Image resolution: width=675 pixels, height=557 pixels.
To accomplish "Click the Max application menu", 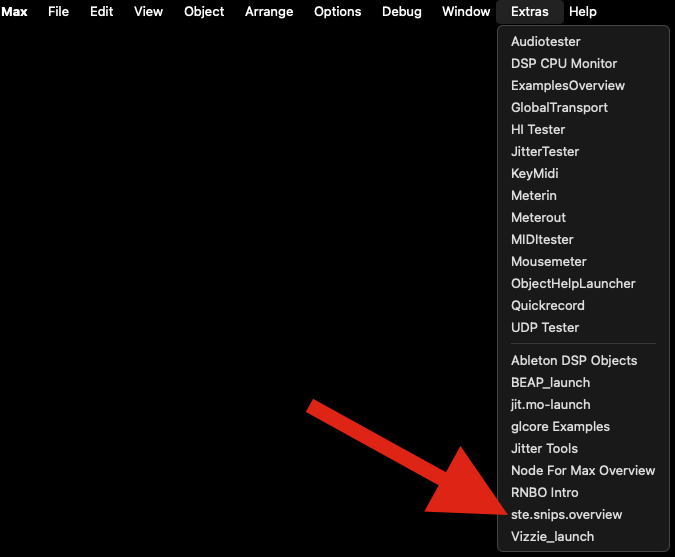I will pos(14,12).
